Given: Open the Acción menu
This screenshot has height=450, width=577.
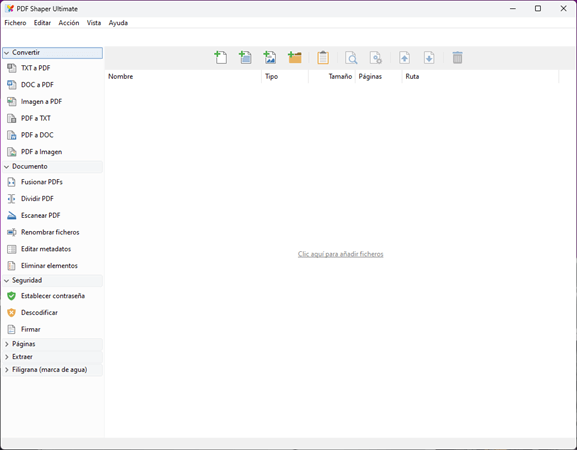Looking at the screenshot, I should point(69,23).
